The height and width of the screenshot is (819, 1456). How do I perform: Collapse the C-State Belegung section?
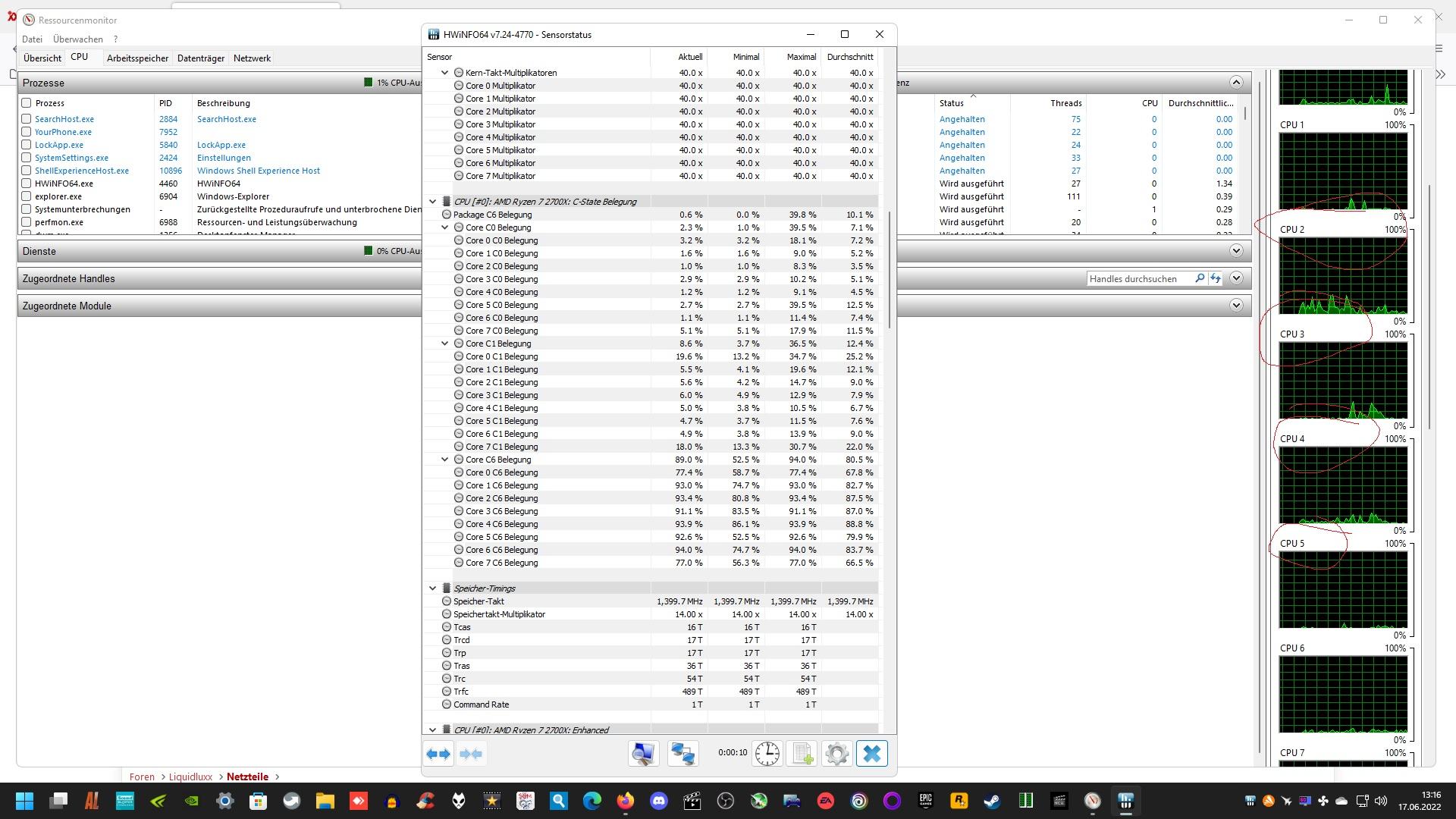[x=433, y=202]
